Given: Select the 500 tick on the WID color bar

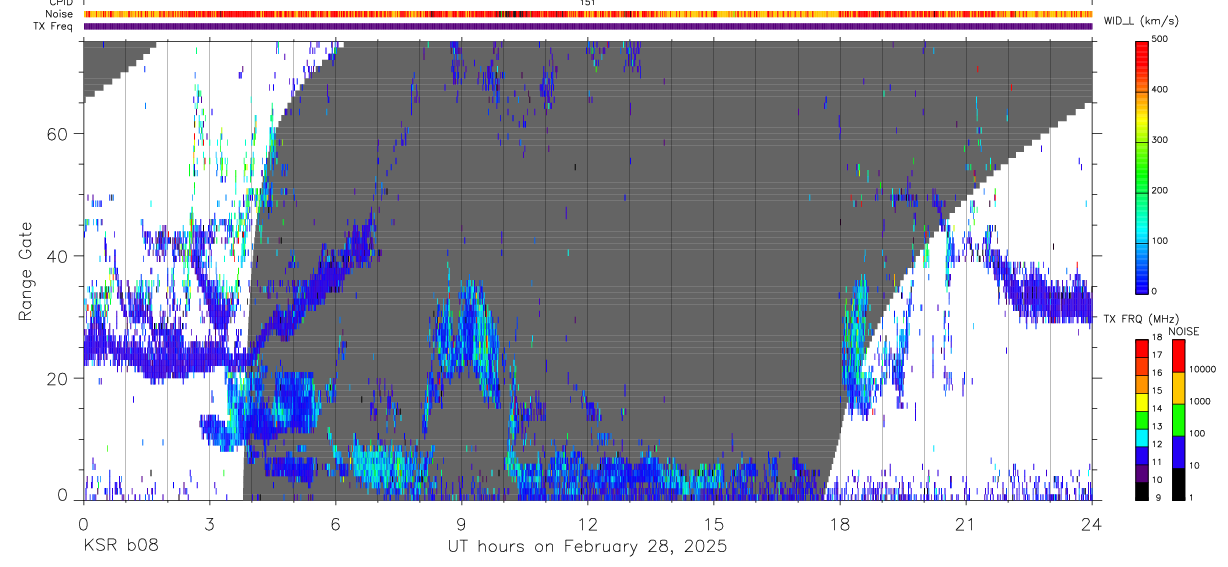Looking at the screenshot, I should (1160, 39).
